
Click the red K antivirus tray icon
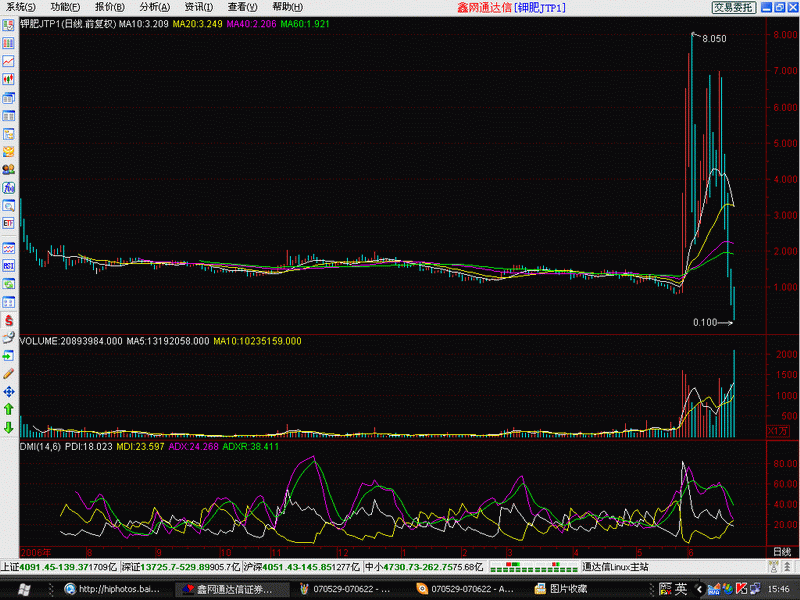(x=741, y=589)
